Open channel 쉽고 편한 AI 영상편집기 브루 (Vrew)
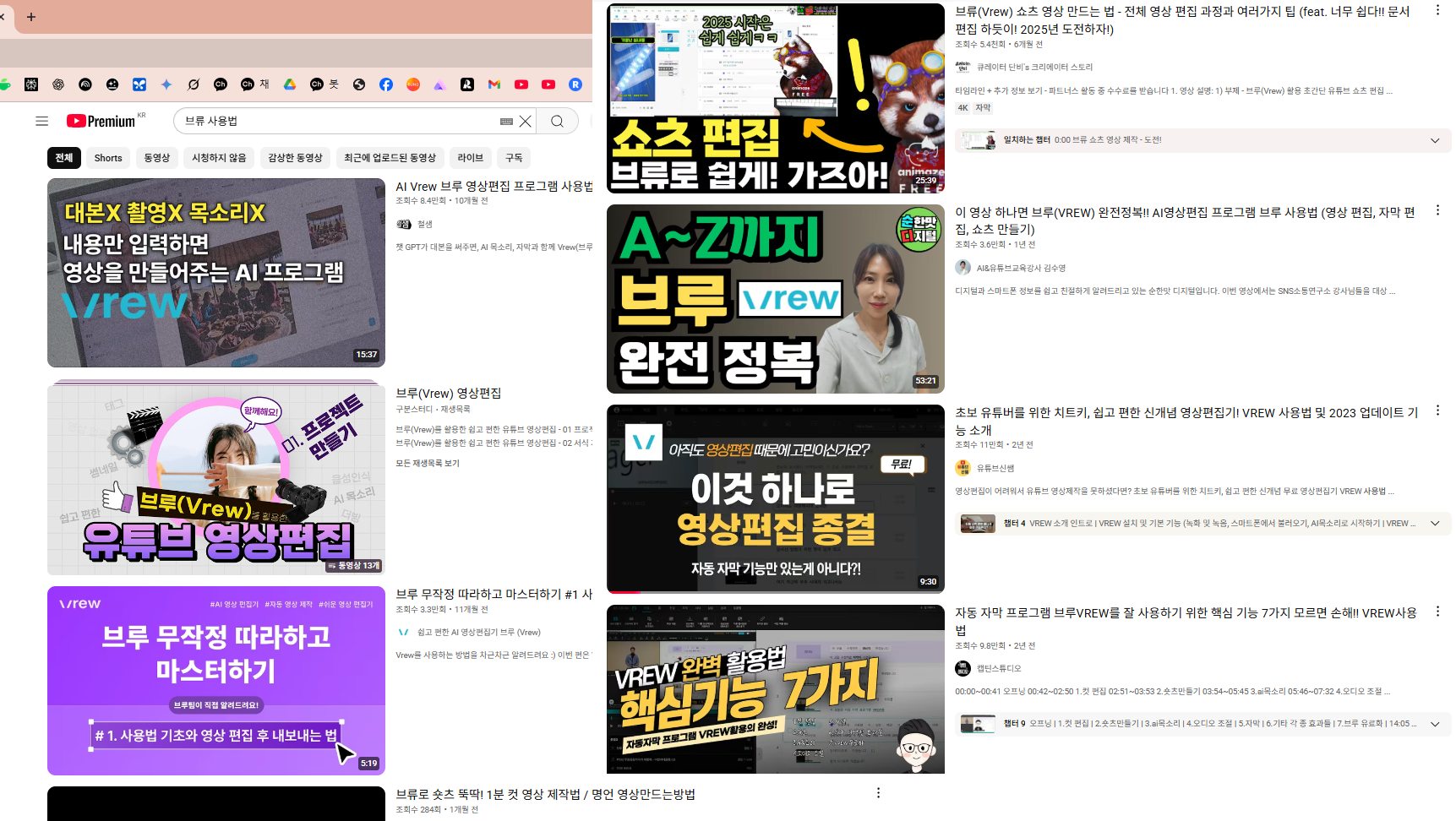1456x821 pixels. tap(479, 632)
